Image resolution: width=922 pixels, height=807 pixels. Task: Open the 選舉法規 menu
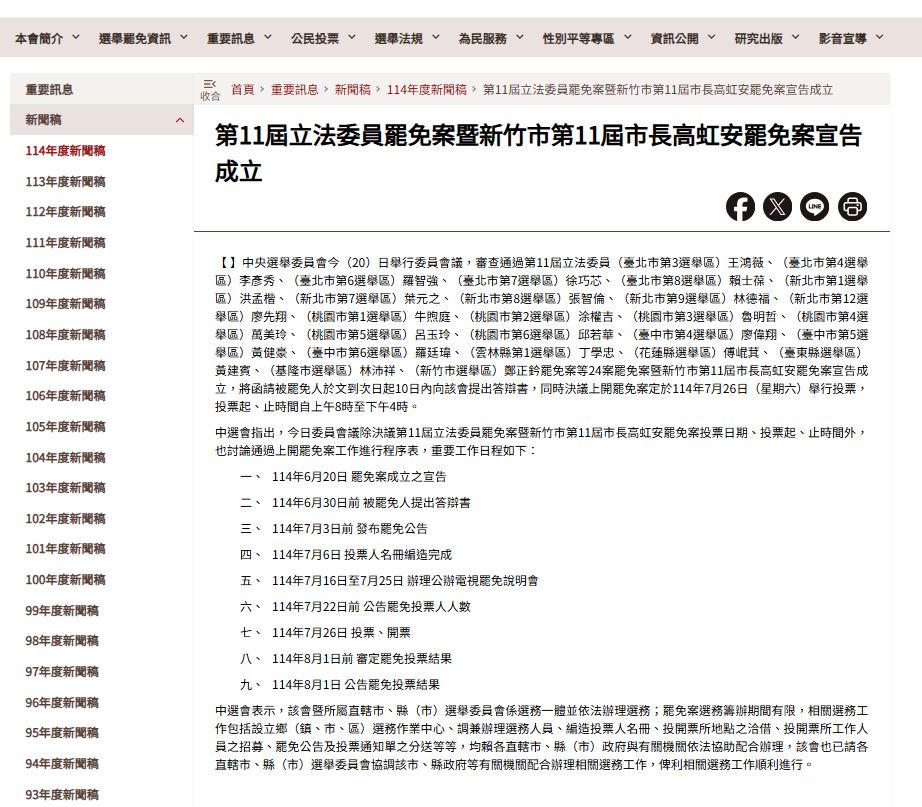(407, 38)
